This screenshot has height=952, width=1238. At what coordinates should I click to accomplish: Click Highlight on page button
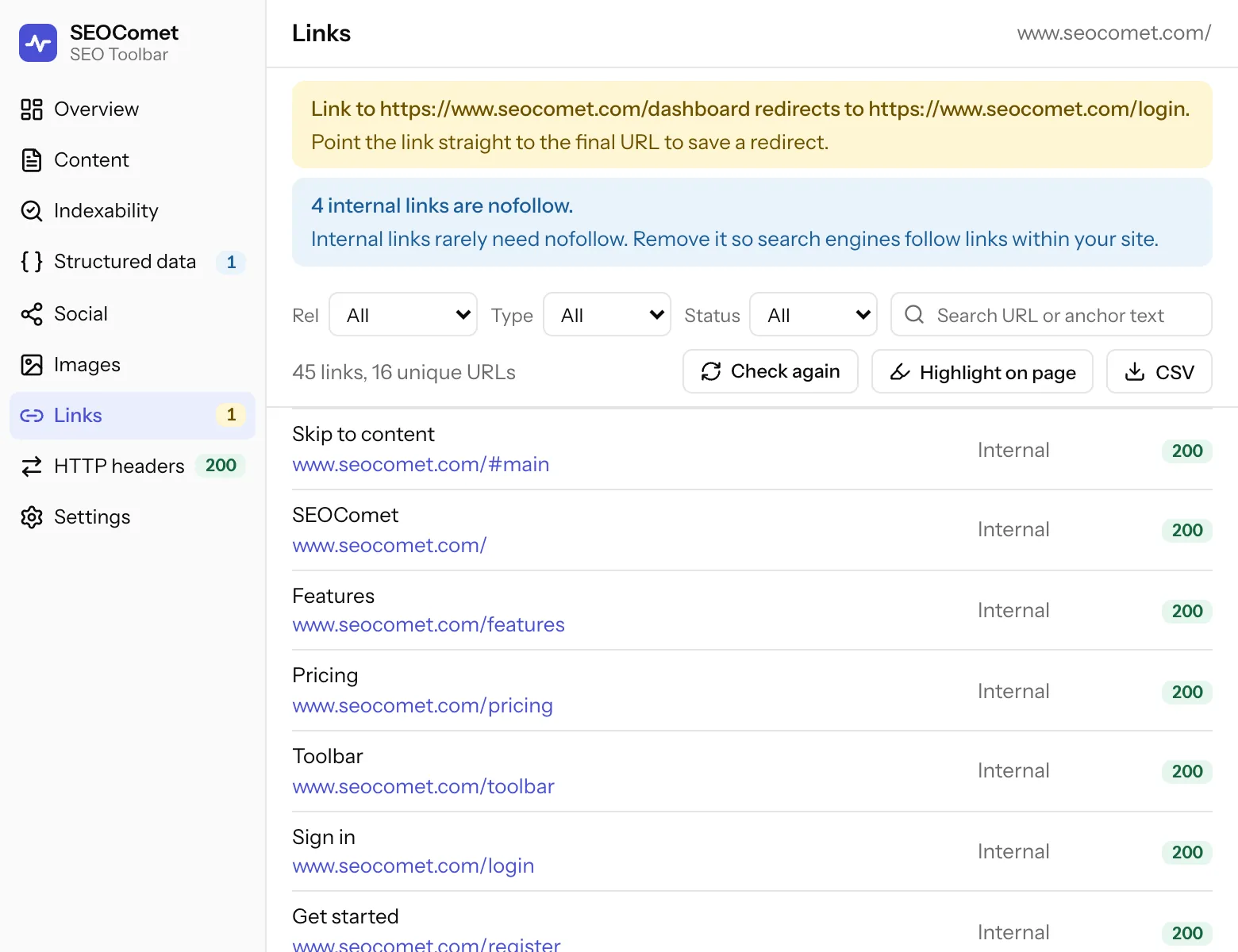coord(982,371)
